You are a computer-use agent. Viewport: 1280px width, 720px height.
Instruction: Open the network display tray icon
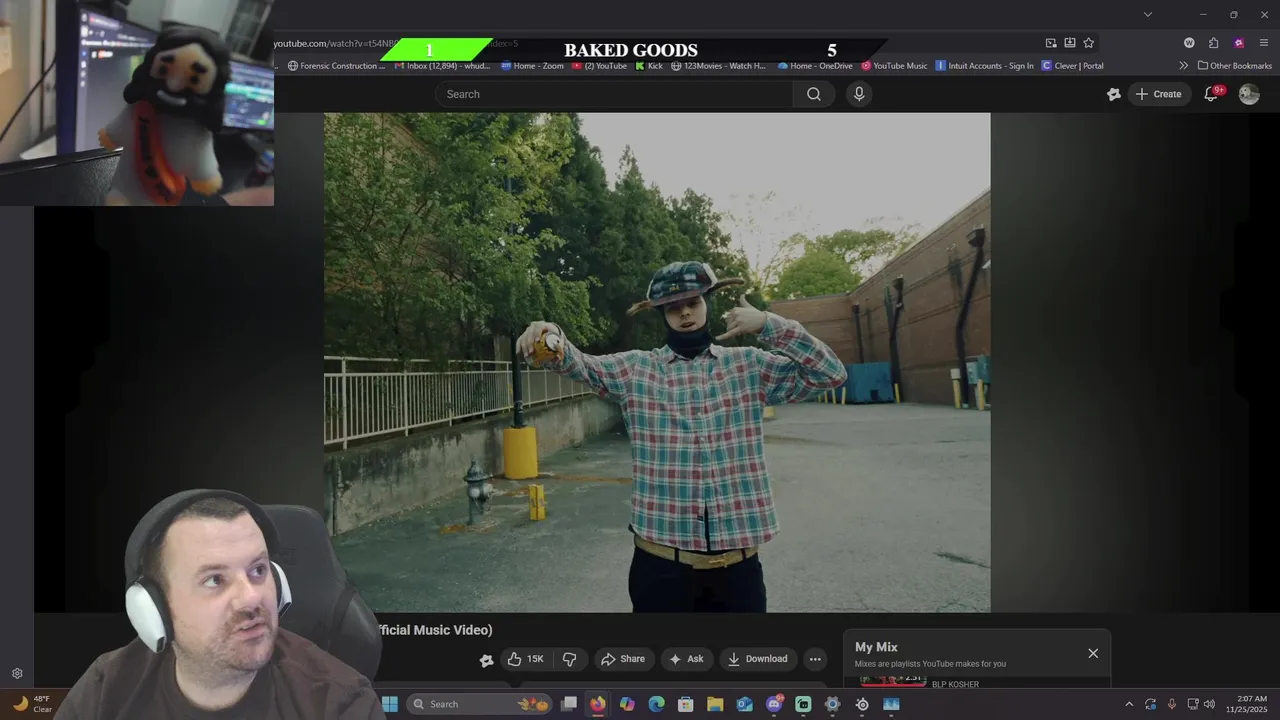(1193, 704)
